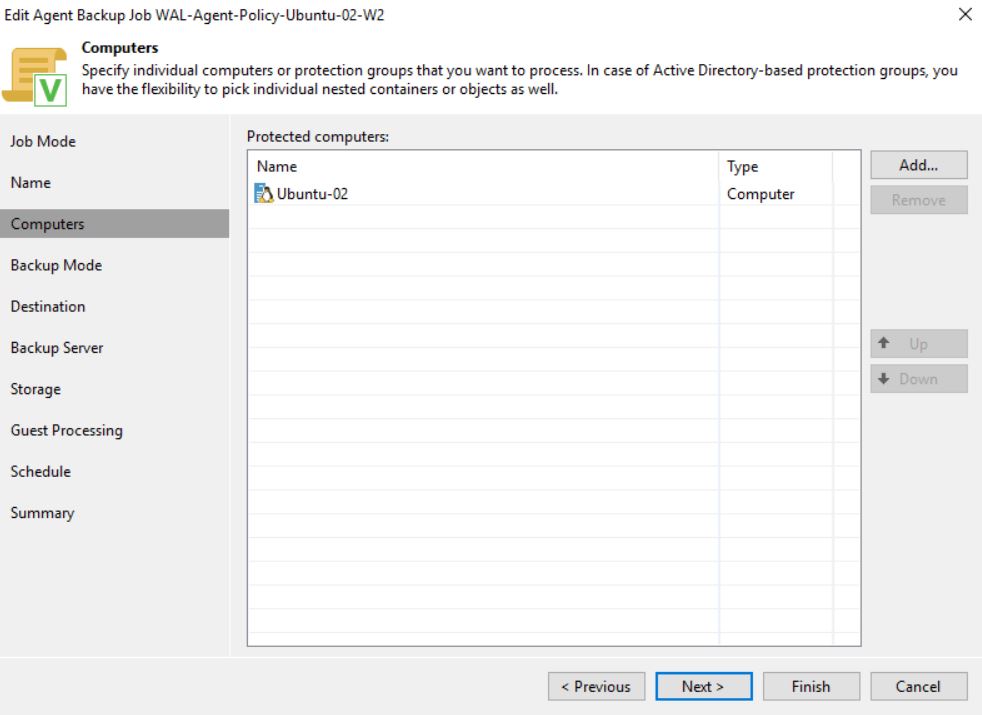Select the Ubuntu-02 row name
Viewport: 982px width, 715px height.
point(313,194)
